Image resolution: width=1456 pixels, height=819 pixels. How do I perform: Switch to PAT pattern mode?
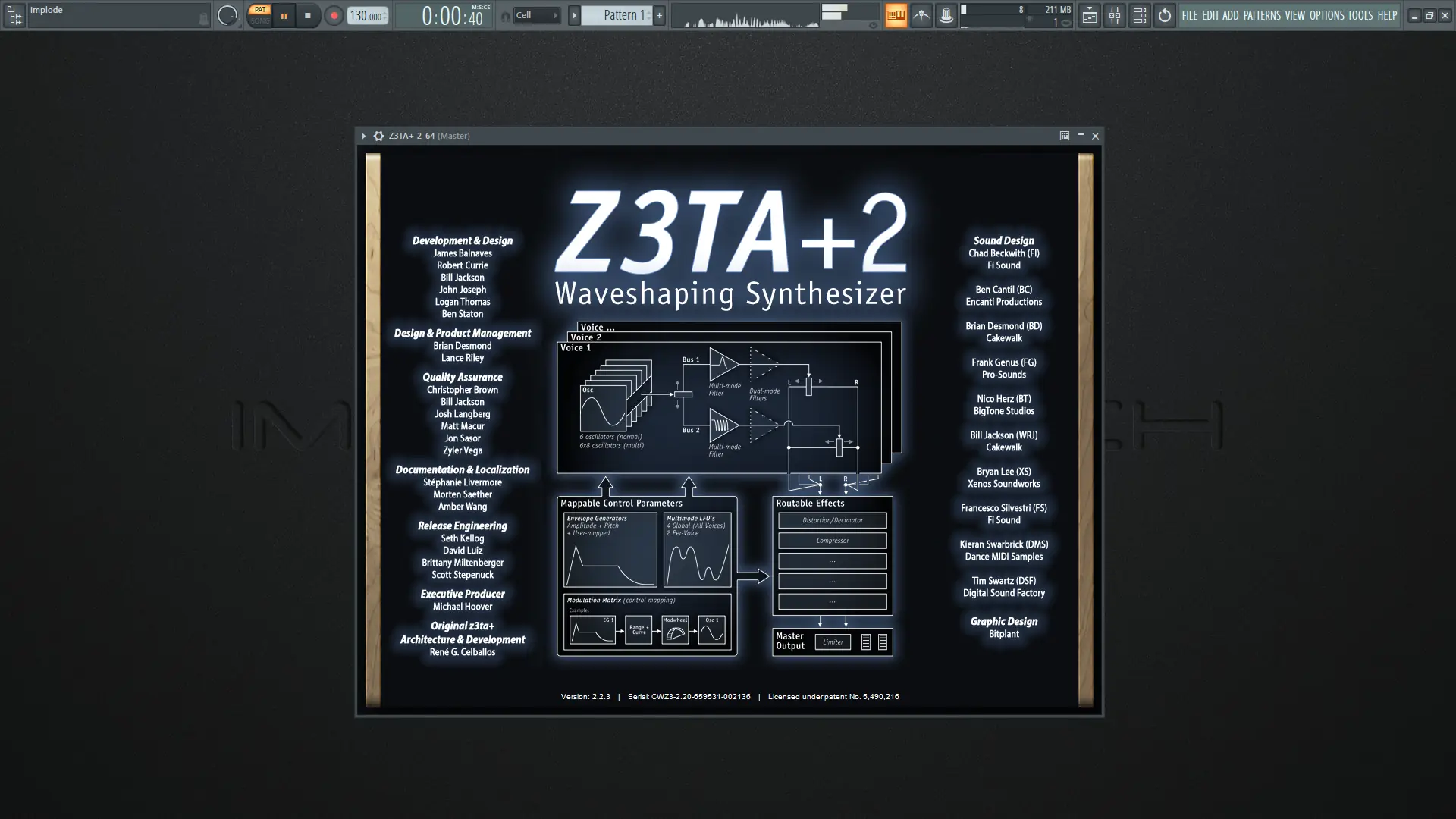pos(260,10)
